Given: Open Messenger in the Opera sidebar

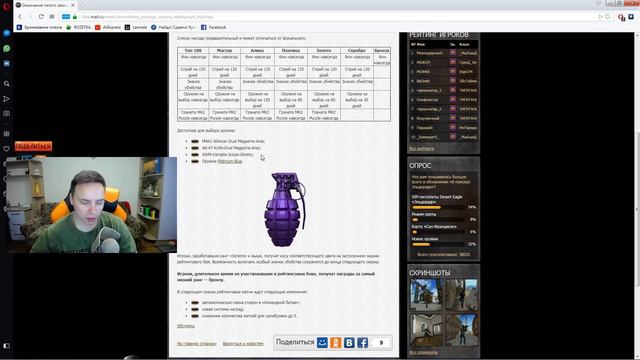Looking at the screenshot, I should (x=7, y=33).
